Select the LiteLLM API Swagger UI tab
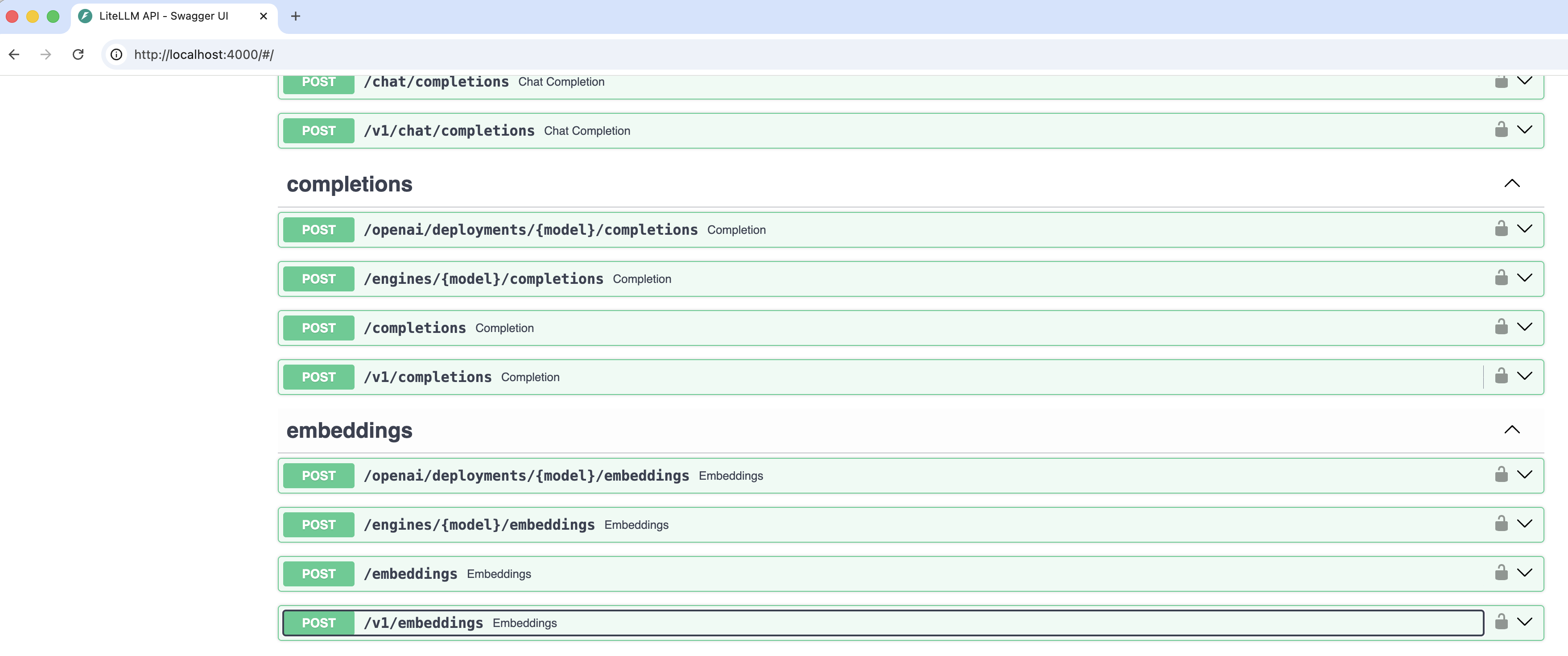The height and width of the screenshot is (656, 1568). click(x=163, y=17)
